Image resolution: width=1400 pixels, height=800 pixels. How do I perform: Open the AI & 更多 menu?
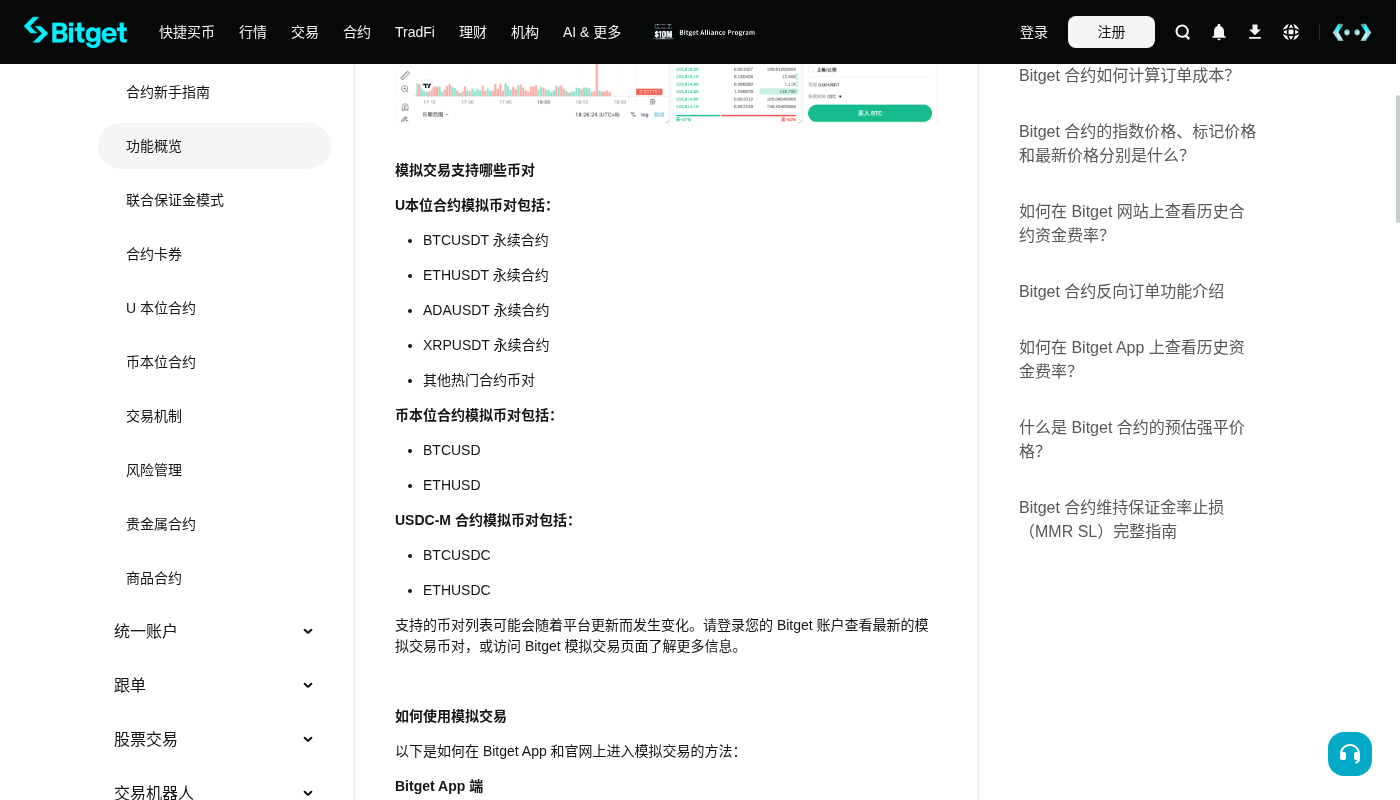click(x=592, y=32)
